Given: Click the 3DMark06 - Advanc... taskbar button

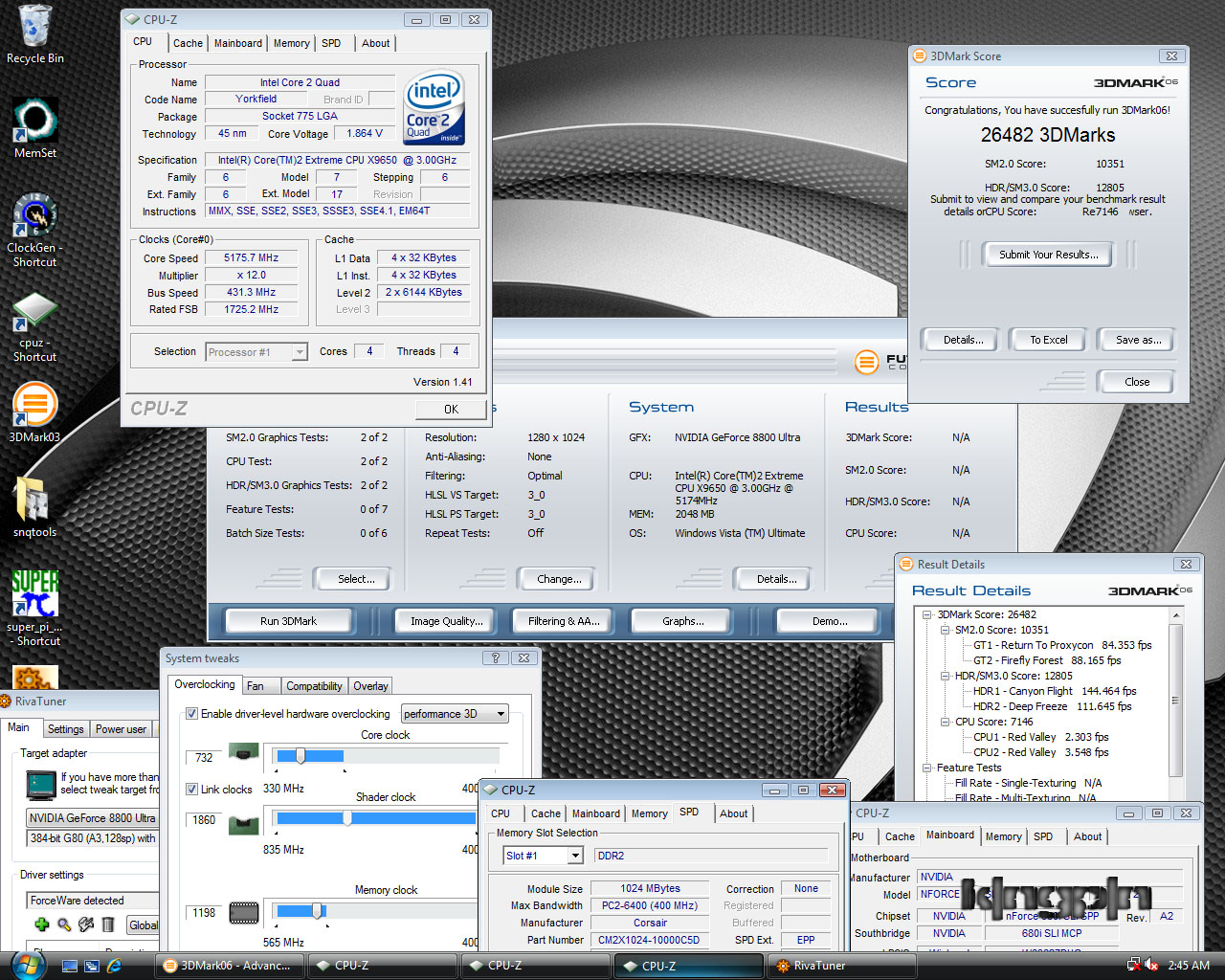Looking at the screenshot, I should click(230, 966).
